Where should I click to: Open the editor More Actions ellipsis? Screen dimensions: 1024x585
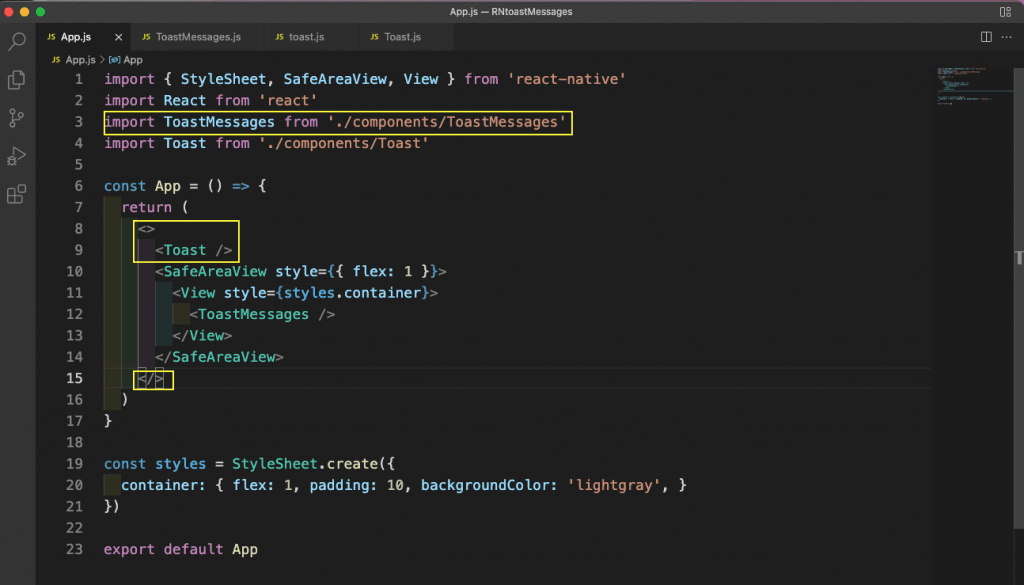pos(1007,37)
